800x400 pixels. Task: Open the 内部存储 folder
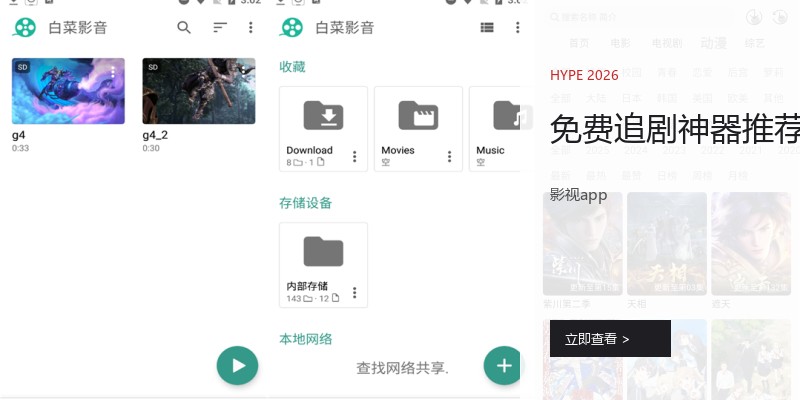(x=323, y=265)
